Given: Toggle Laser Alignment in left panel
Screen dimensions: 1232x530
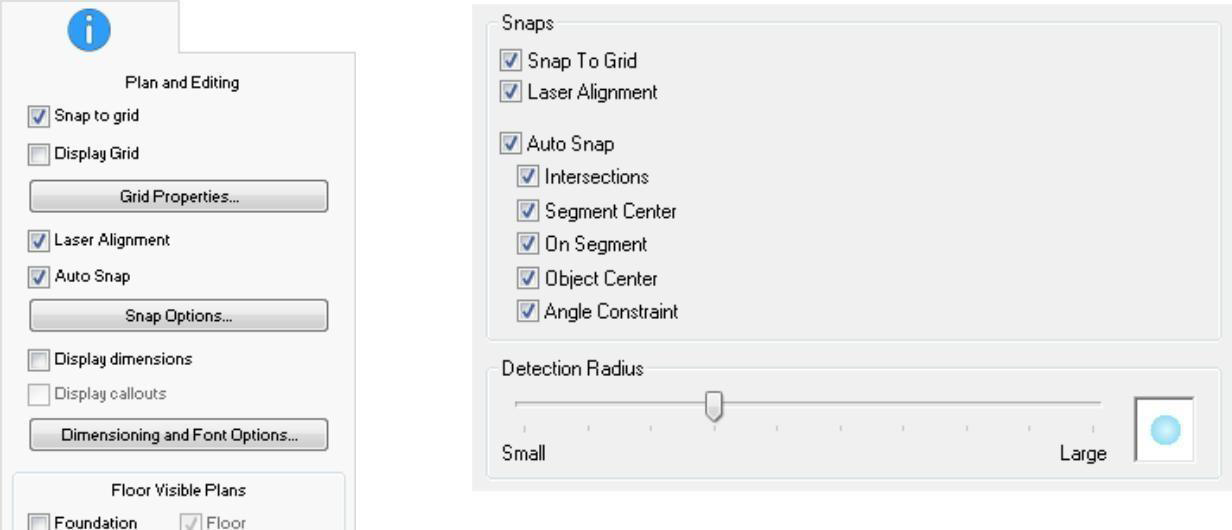Looking at the screenshot, I should point(38,241).
